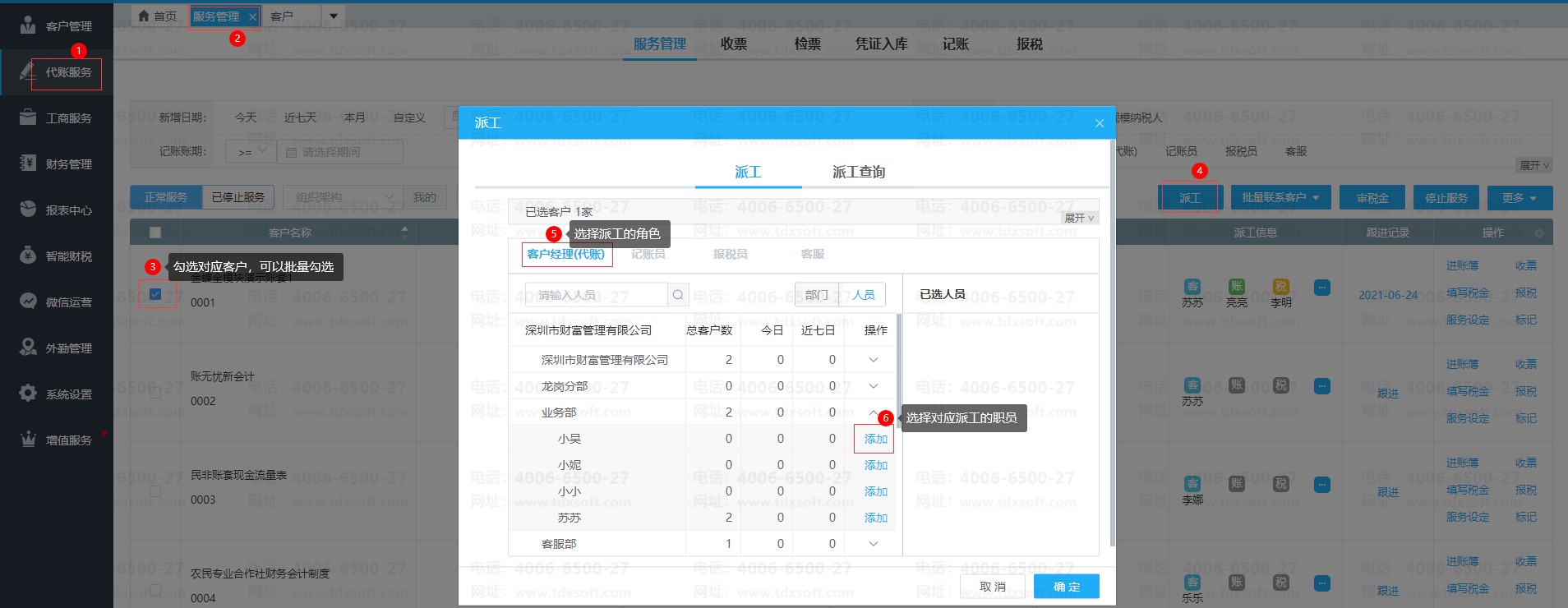Click the 取消 button
This screenshot has height=608, width=1568.
993,587
